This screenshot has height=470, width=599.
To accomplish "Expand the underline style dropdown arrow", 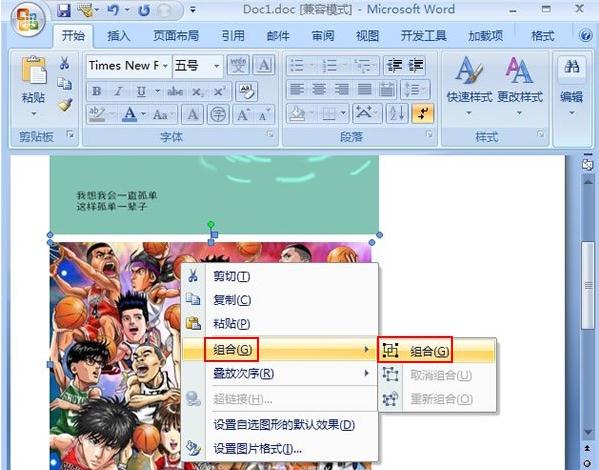I will (x=157, y=91).
